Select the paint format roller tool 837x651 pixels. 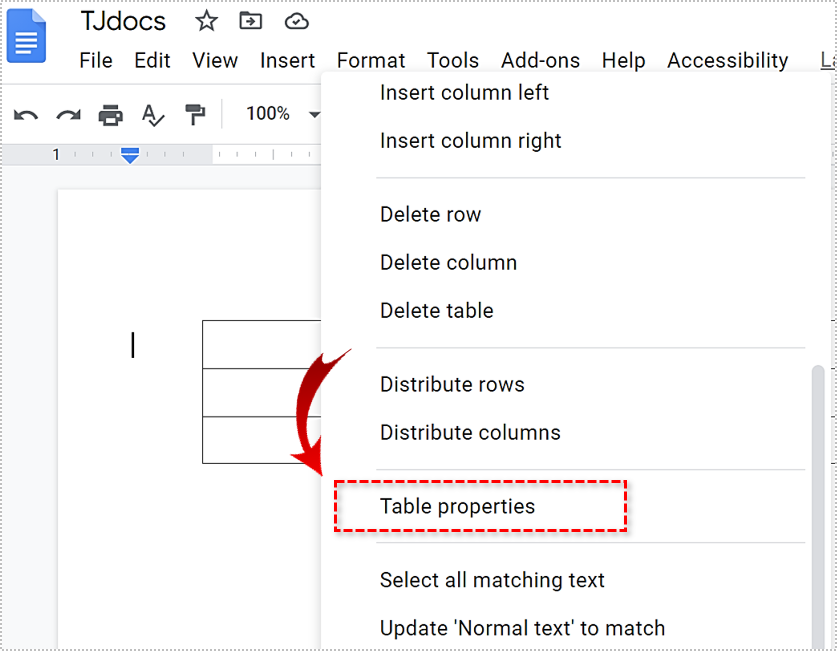[x=195, y=115]
